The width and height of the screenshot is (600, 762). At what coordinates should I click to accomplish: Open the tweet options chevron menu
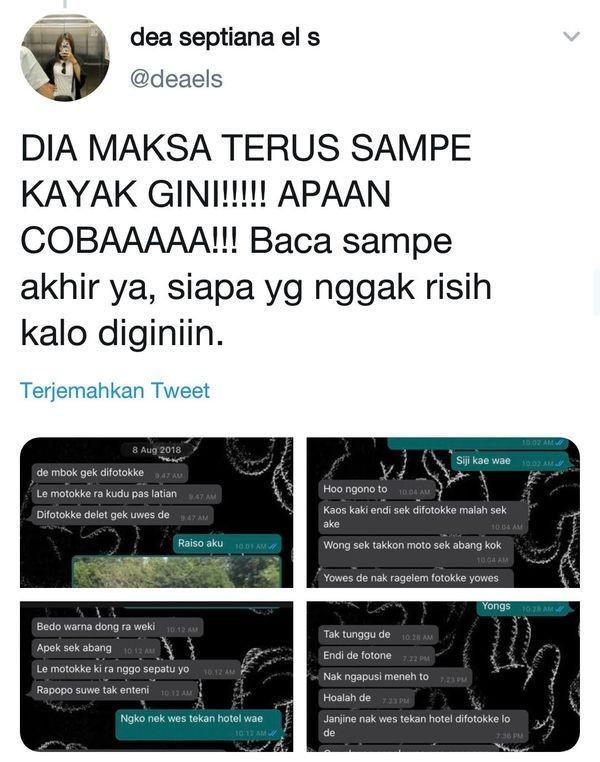point(571,36)
